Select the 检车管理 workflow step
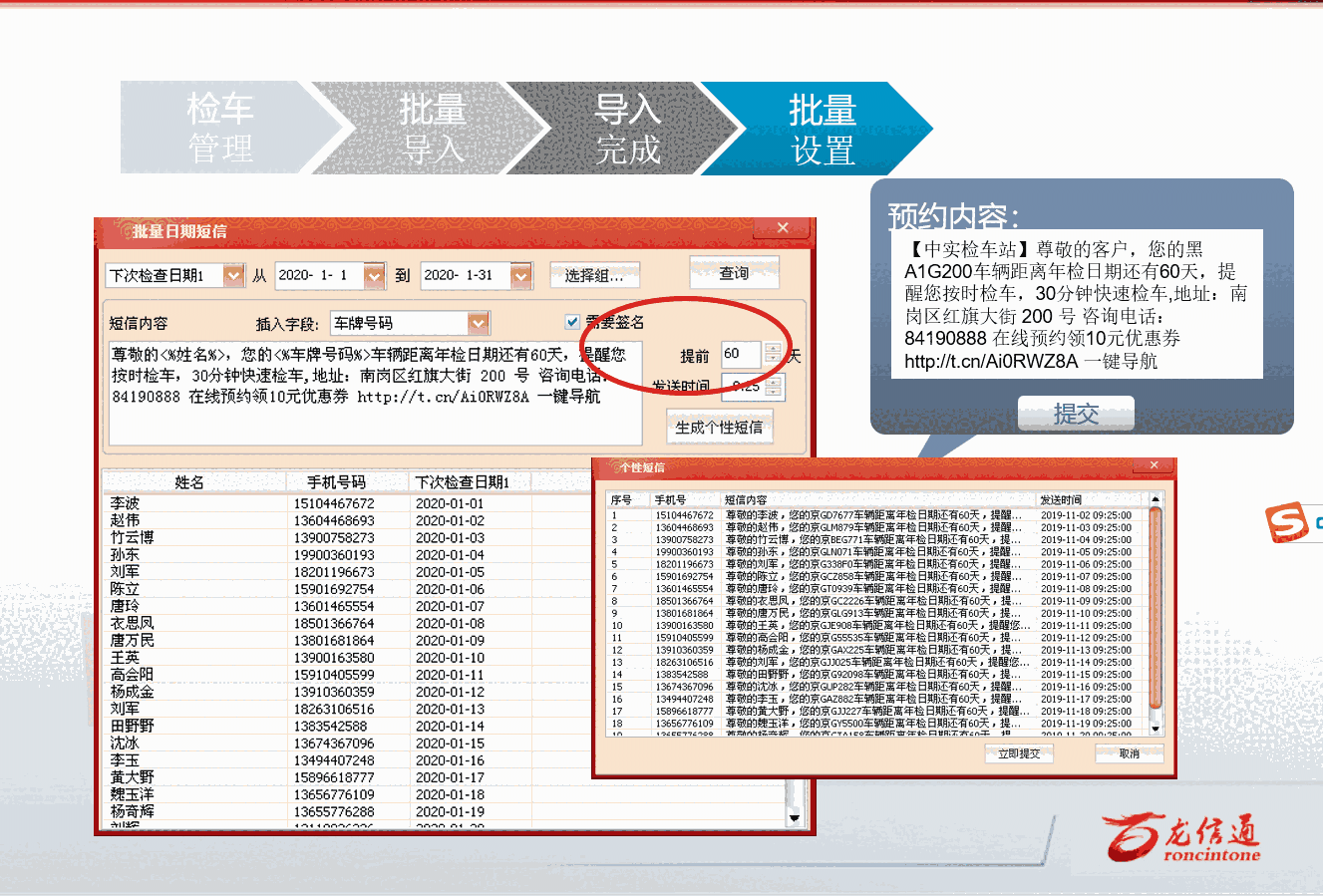 tap(219, 127)
